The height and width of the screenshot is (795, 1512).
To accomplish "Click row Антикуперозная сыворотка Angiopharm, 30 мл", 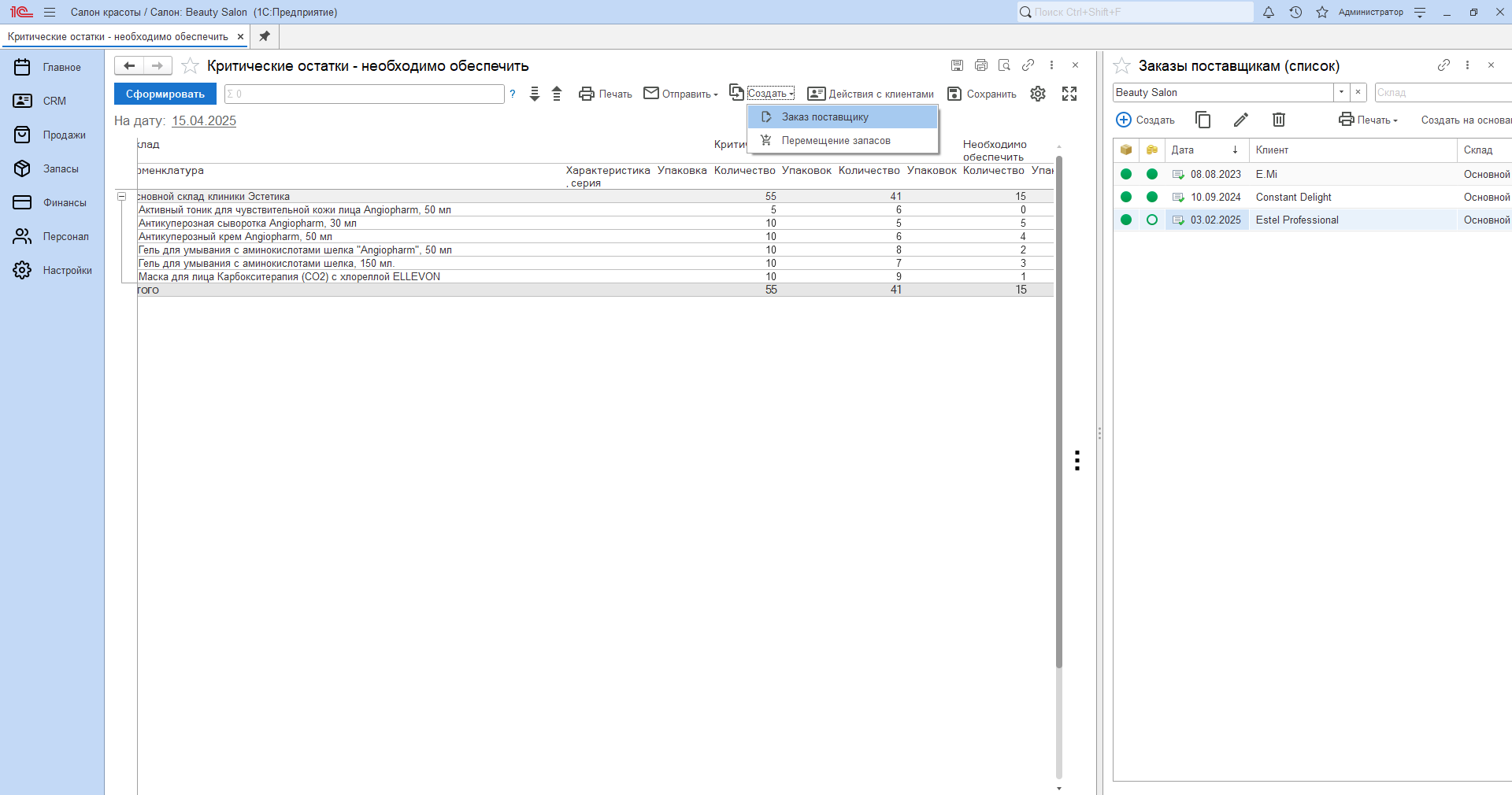I will click(595, 224).
